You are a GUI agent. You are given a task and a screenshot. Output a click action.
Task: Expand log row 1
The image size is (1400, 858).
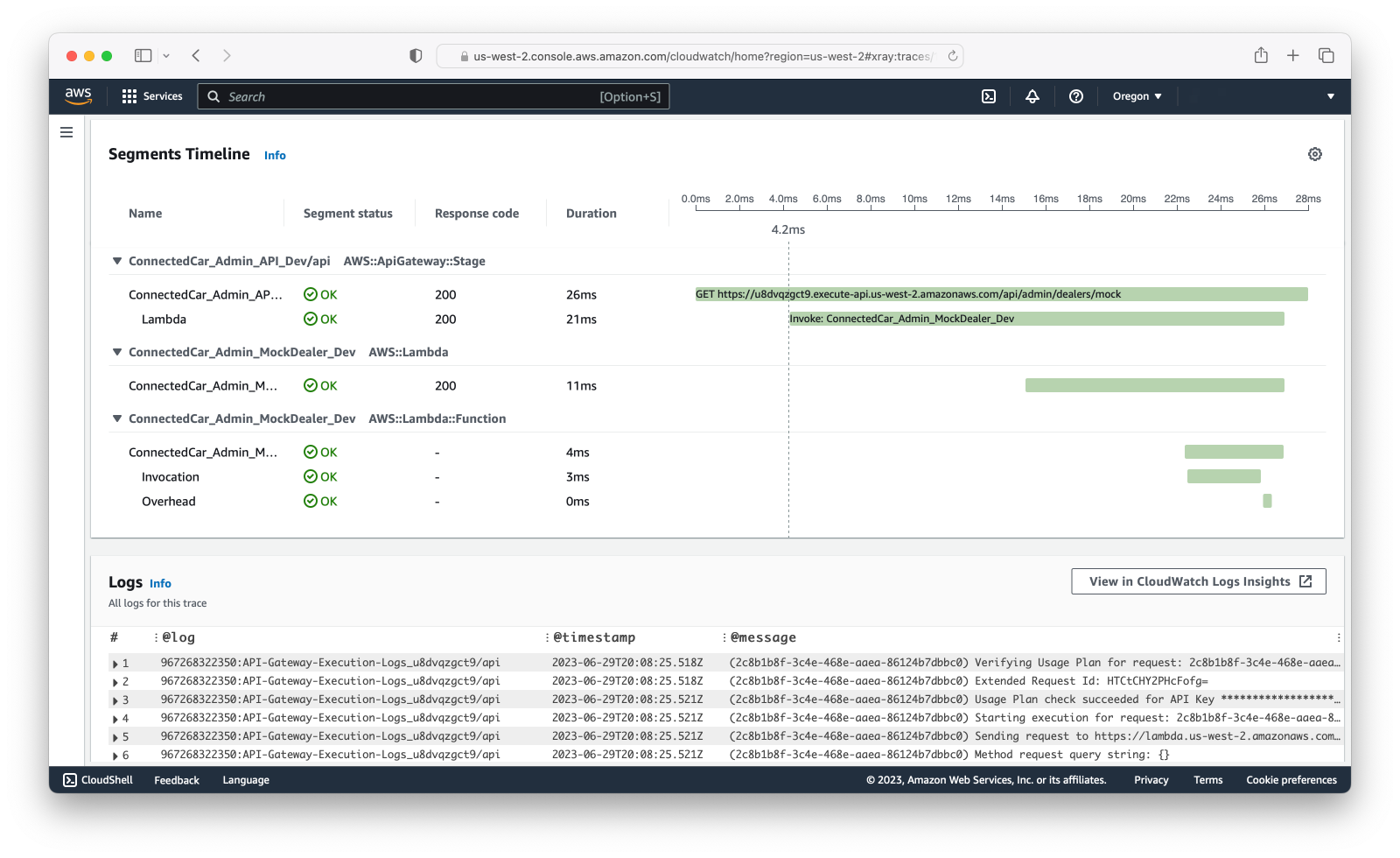(x=115, y=664)
